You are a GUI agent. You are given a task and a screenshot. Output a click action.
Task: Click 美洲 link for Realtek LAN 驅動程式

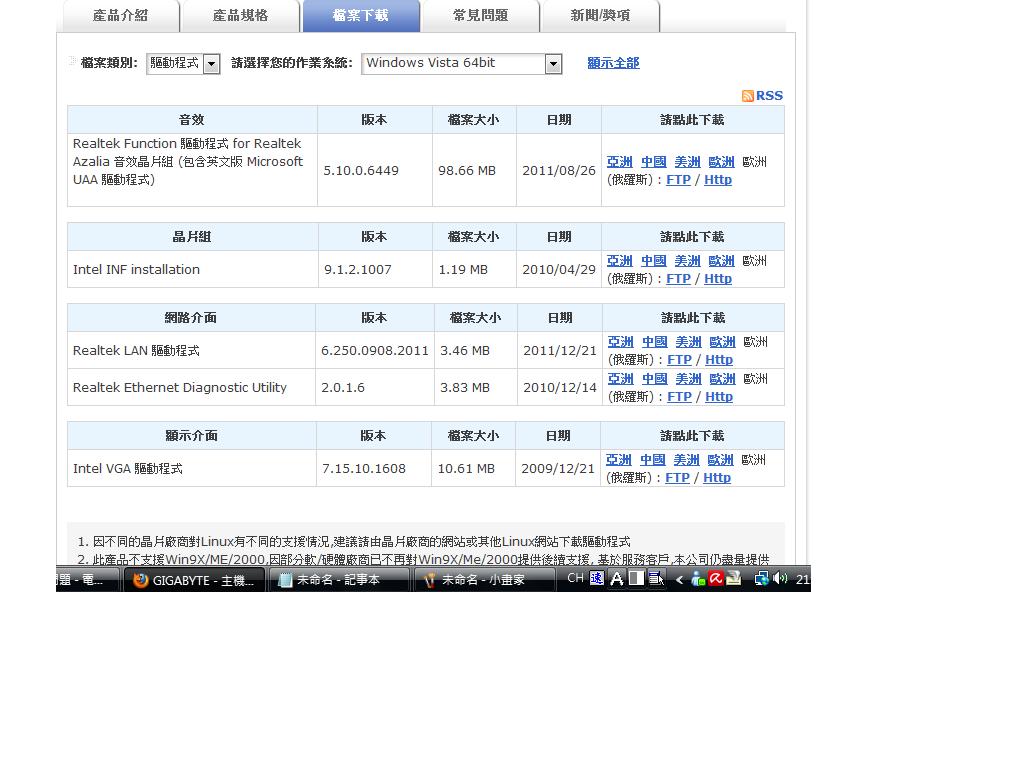[x=689, y=342]
